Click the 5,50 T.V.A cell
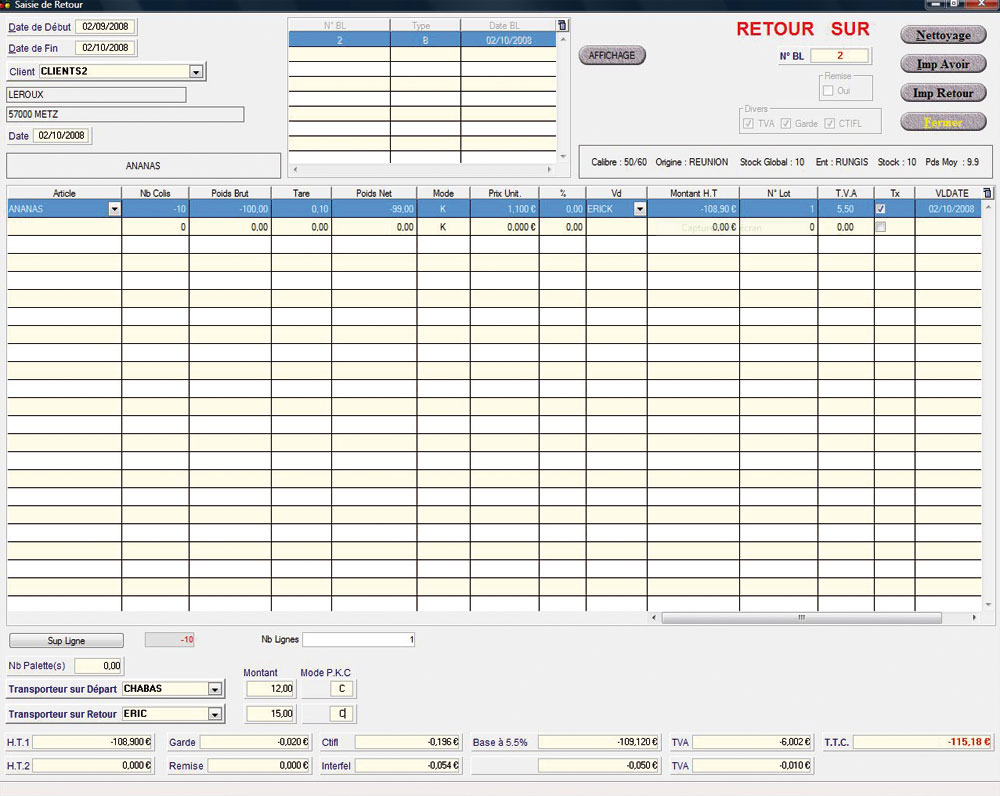The image size is (1000, 796). (846, 209)
